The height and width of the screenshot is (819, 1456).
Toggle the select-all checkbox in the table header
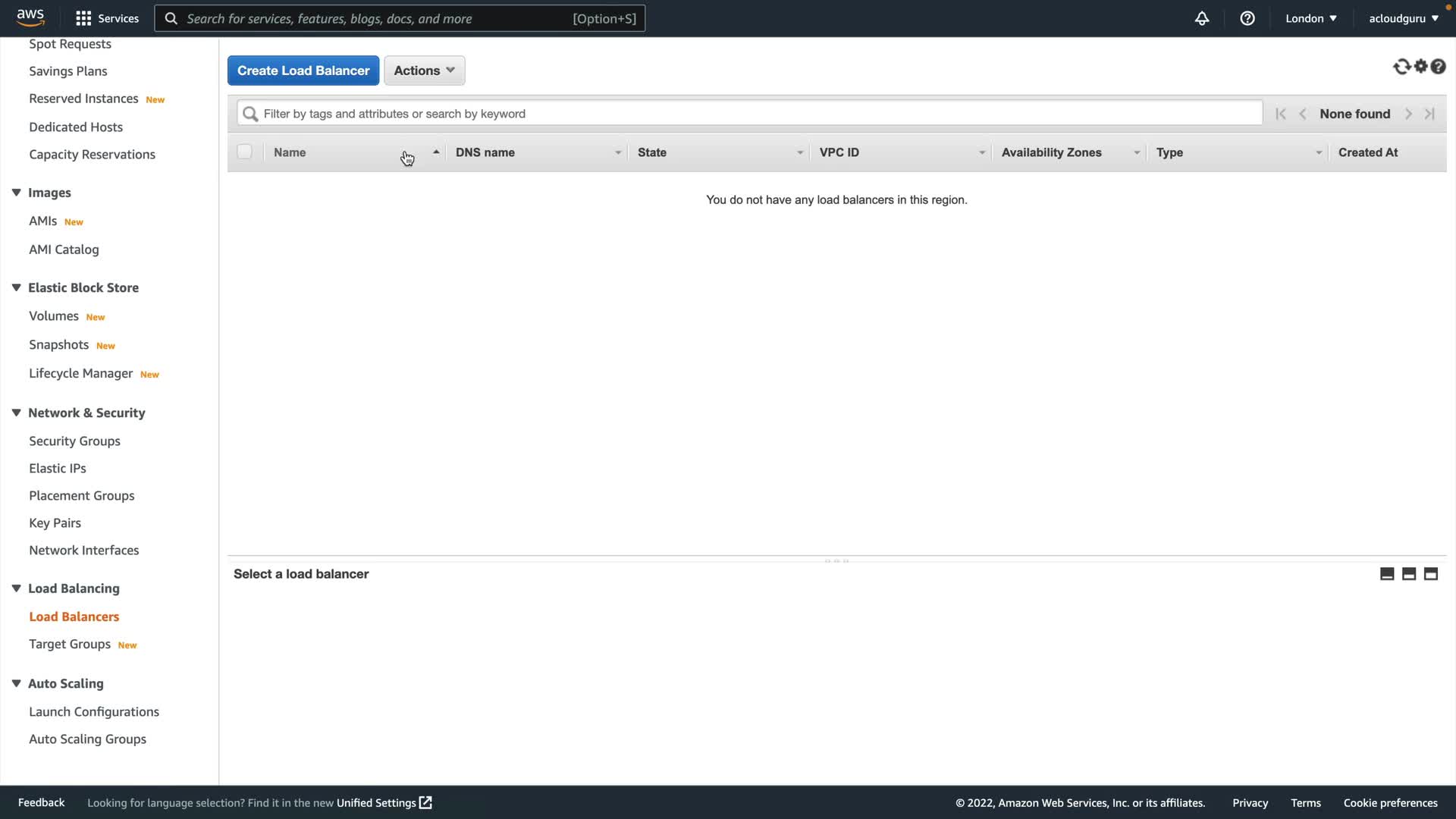(x=244, y=152)
